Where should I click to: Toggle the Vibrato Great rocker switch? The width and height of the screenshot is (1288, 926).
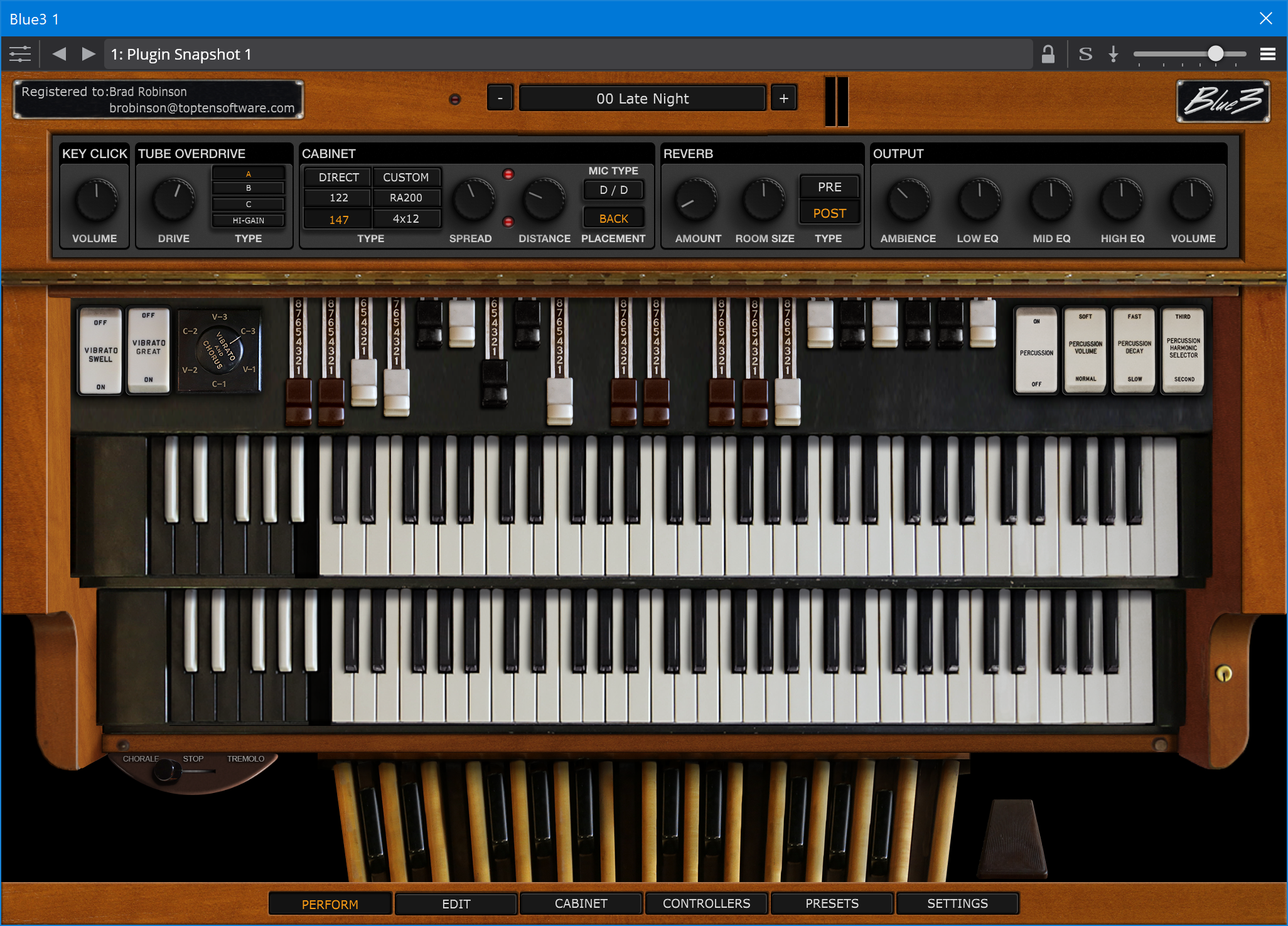coord(149,351)
